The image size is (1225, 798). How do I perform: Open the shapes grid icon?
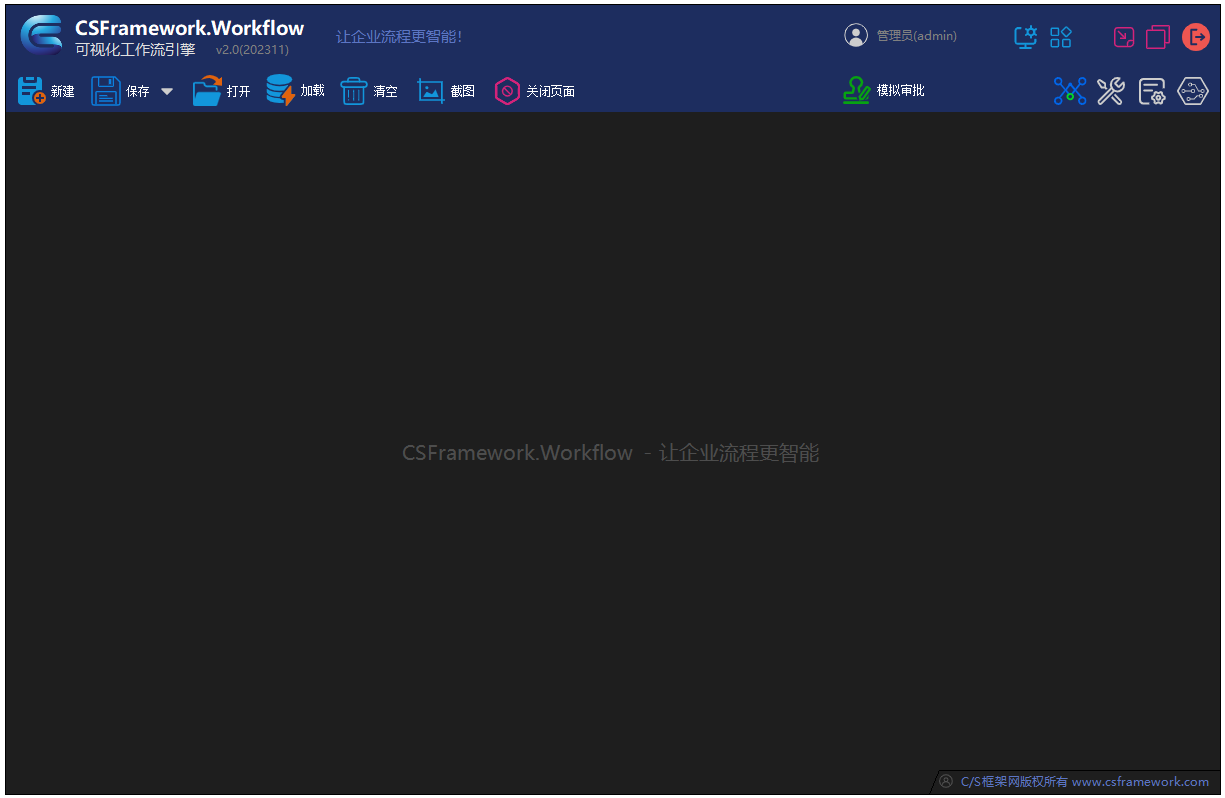(1061, 36)
